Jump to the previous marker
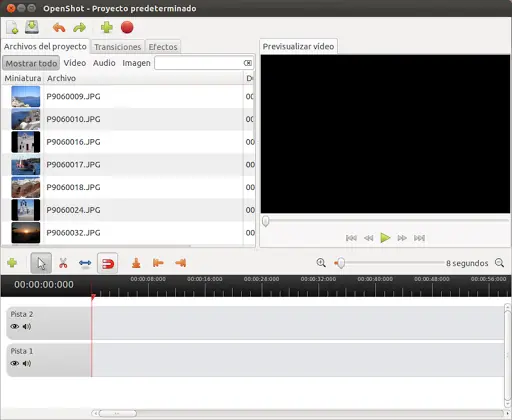 (x=158, y=263)
